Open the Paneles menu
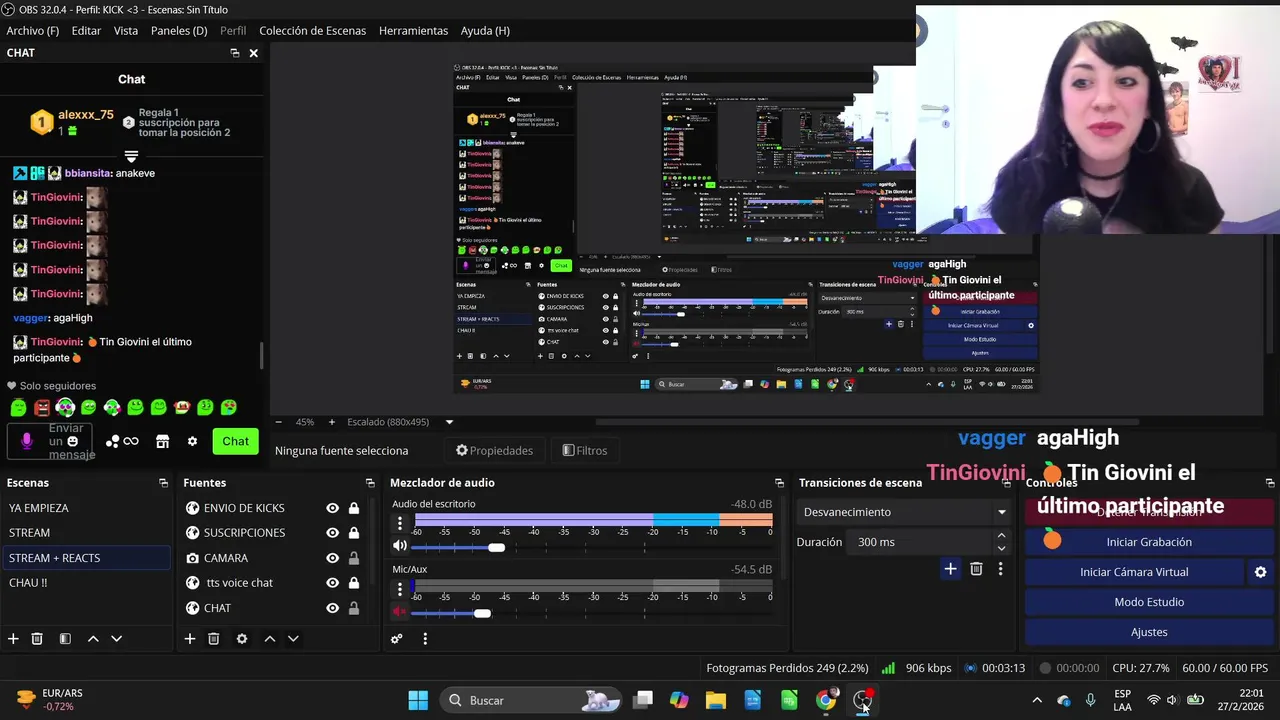 coord(179,31)
